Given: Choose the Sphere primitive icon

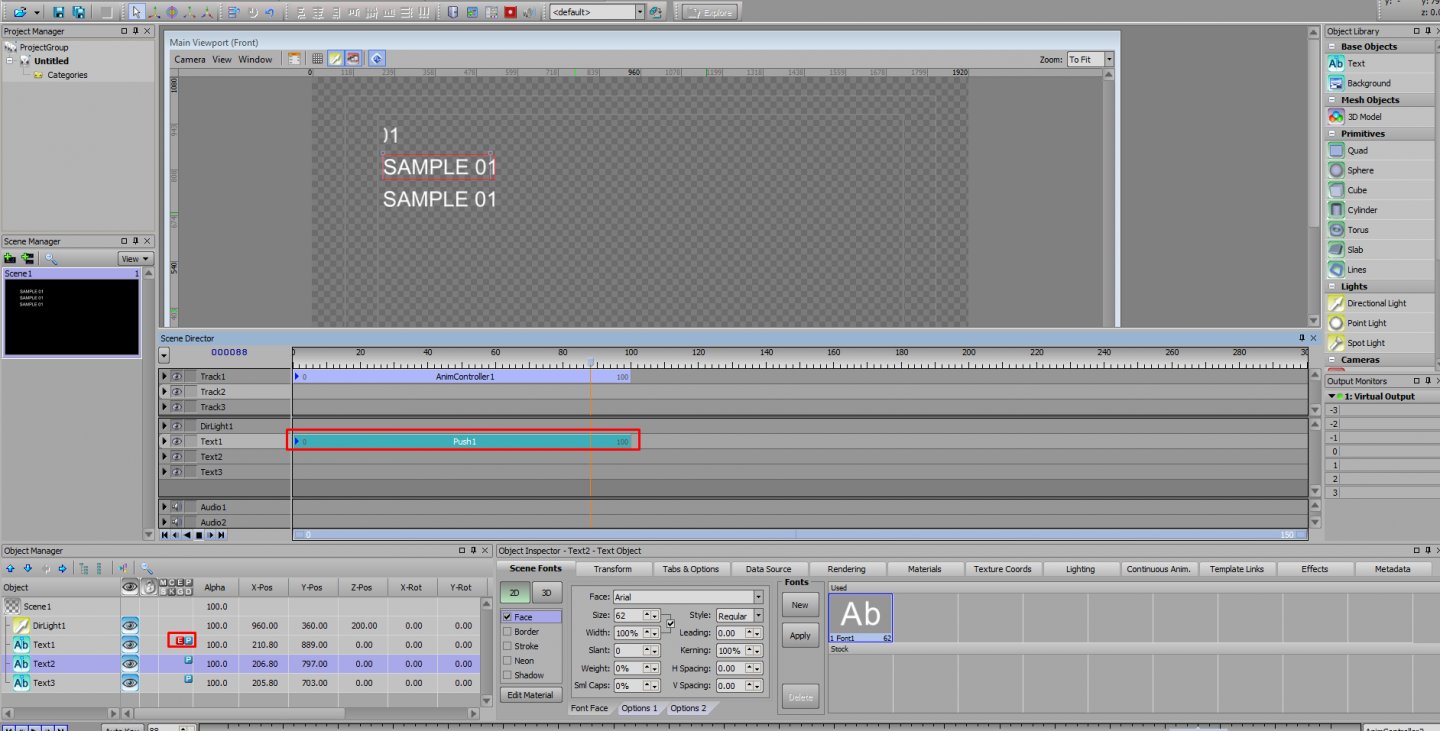Looking at the screenshot, I should click(1336, 170).
